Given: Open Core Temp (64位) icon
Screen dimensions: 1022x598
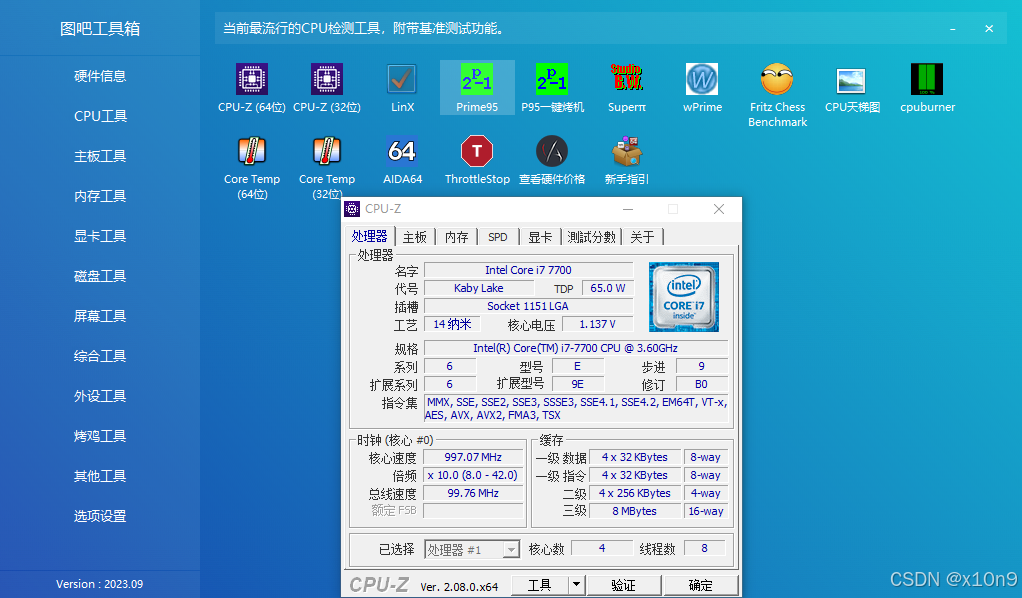Looking at the screenshot, I should (x=252, y=151).
